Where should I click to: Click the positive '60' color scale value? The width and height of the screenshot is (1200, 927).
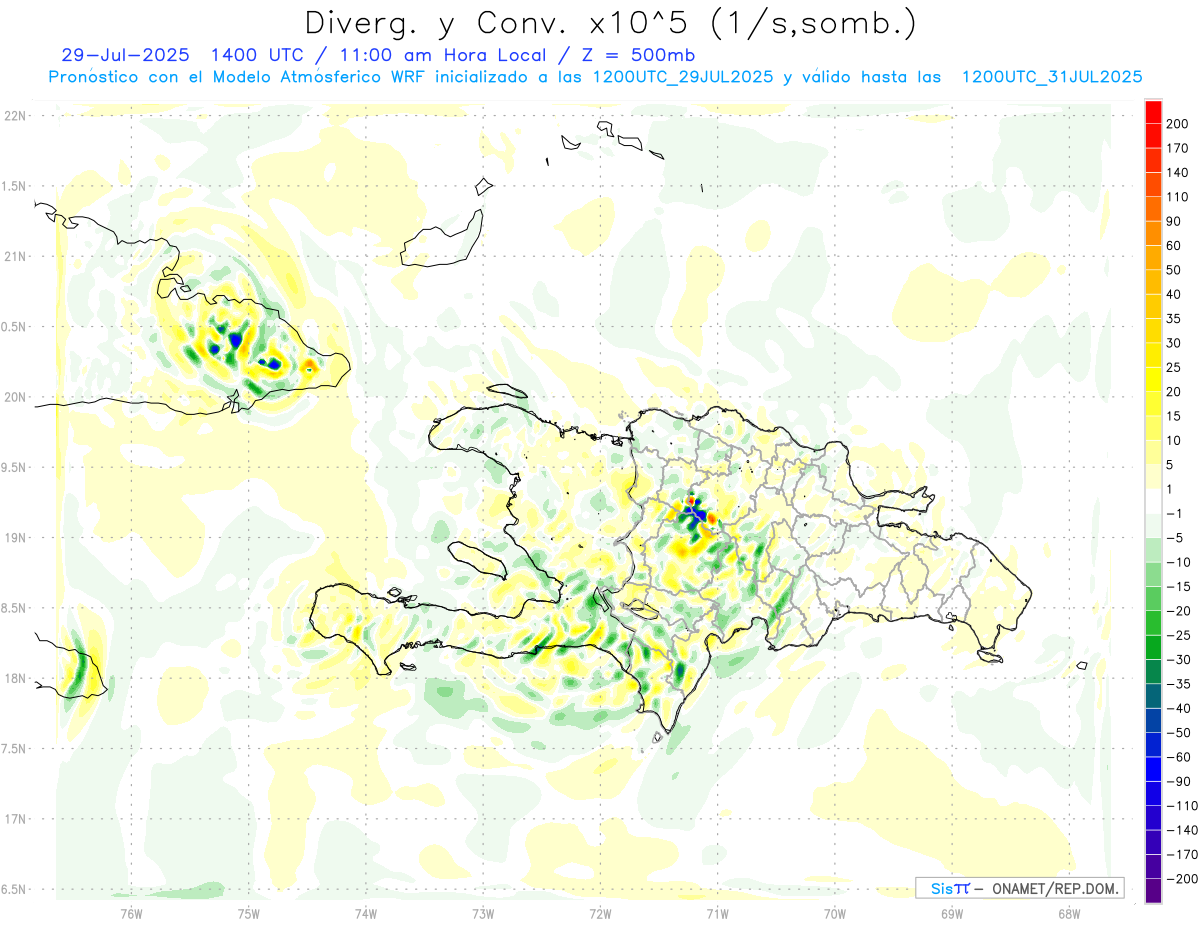[x=1174, y=246]
